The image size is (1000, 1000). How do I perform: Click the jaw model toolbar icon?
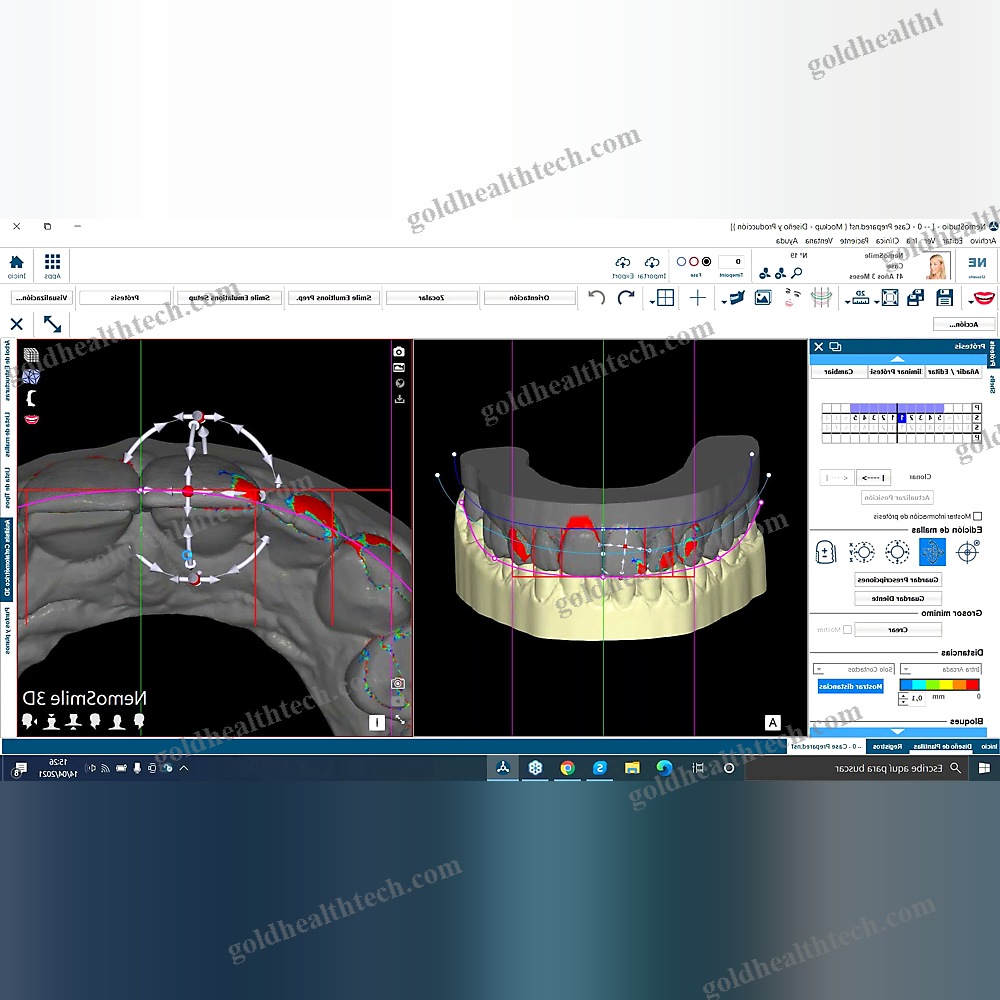(737, 298)
